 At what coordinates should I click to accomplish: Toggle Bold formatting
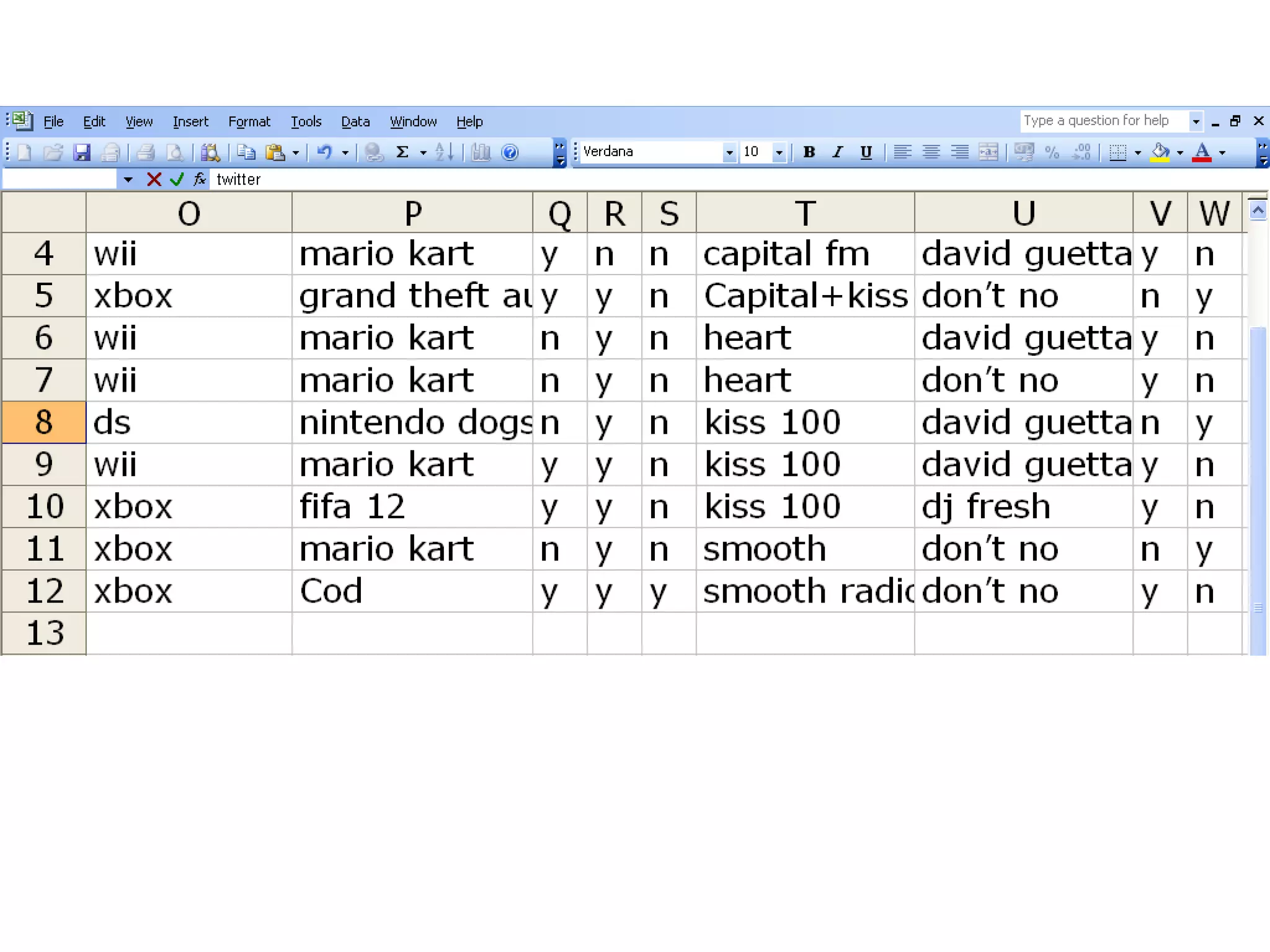click(x=809, y=152)
